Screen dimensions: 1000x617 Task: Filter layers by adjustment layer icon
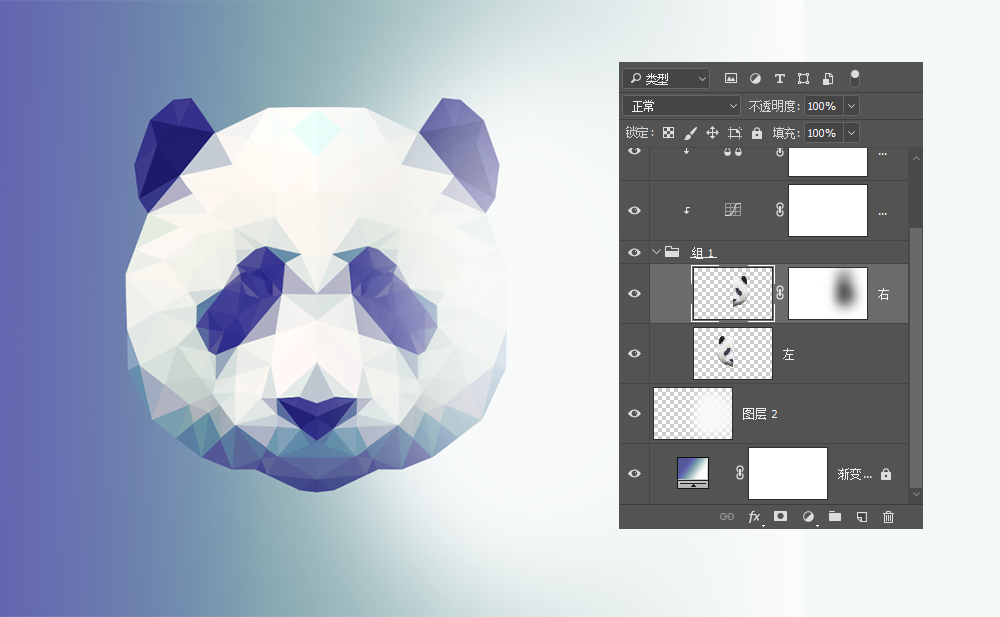755,78
